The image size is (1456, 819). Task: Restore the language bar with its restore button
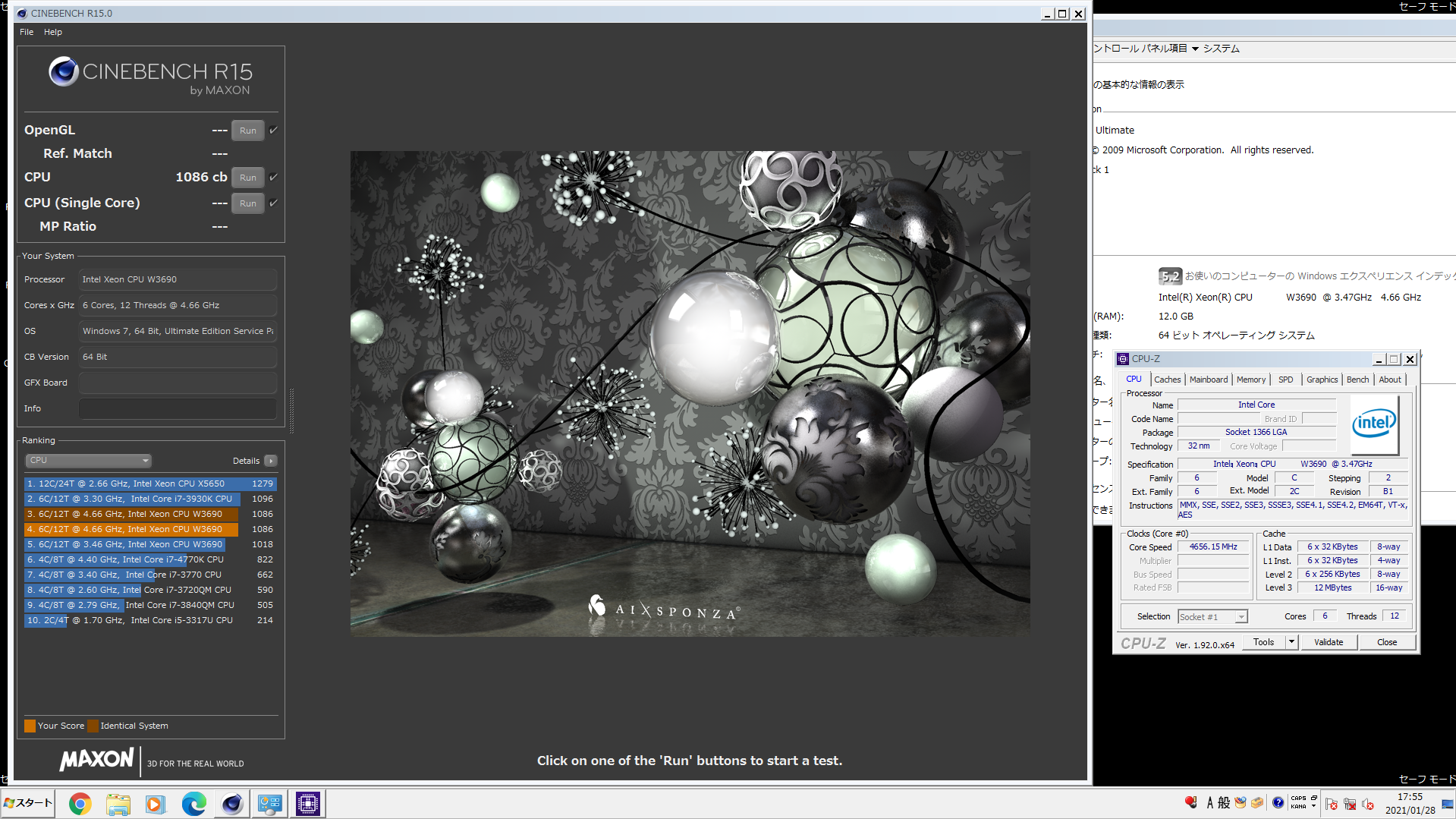click(x=1313, y=799)
